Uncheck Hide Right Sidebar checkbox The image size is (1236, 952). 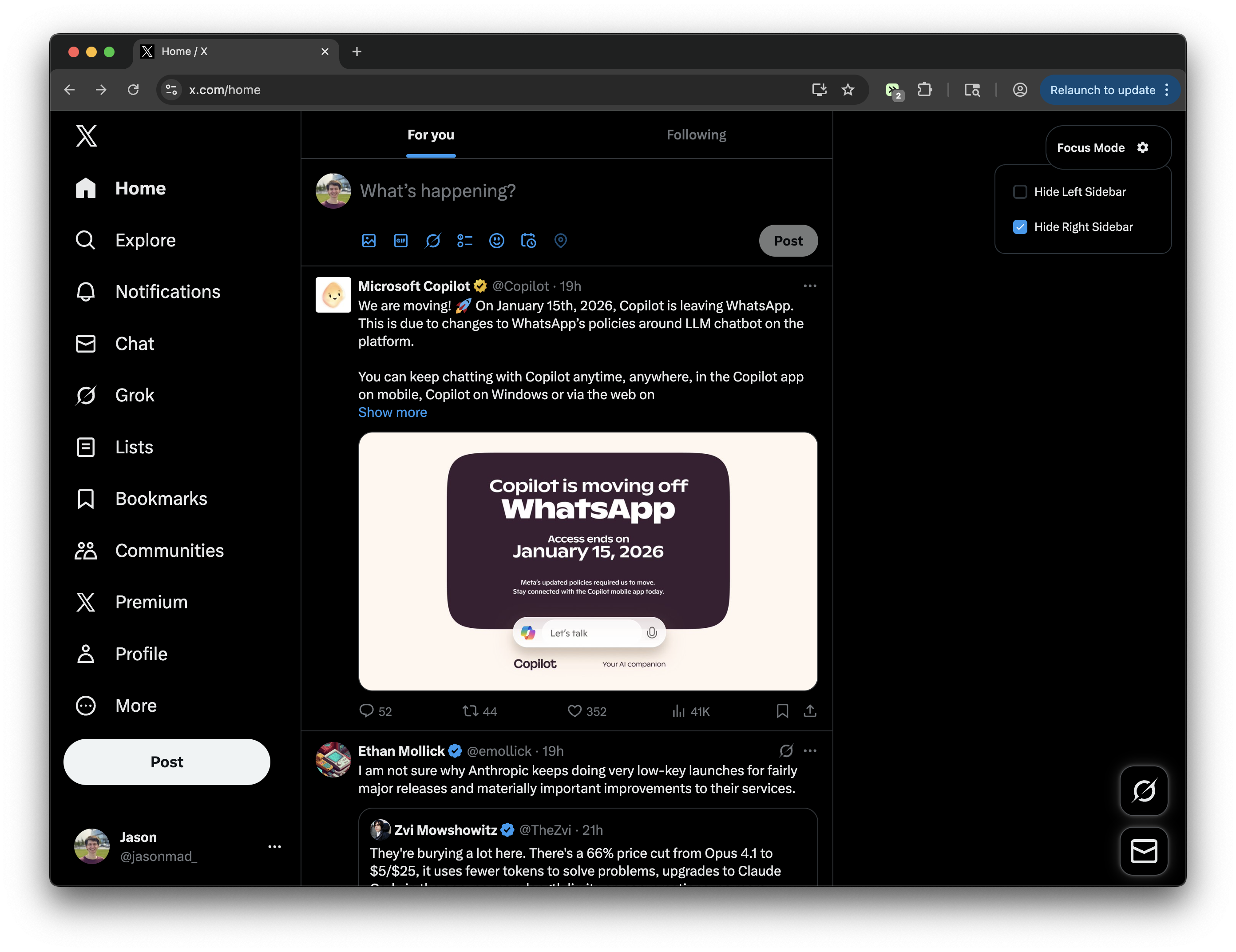[1020, 227]
